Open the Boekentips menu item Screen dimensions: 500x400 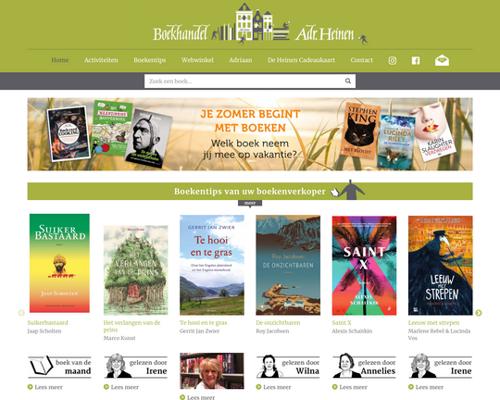pyautogui.click(x=149, y=60)
